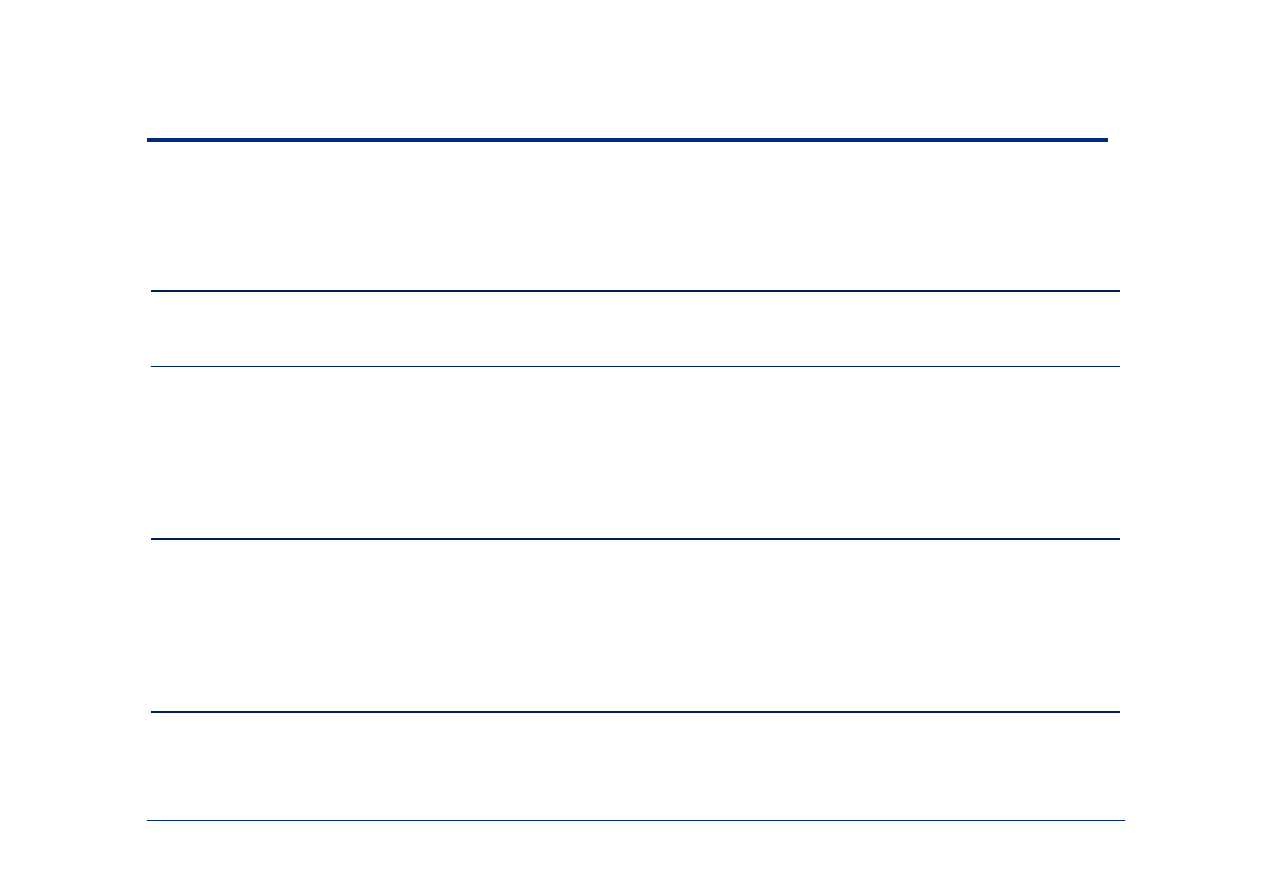Click the first thin line below the header

pyautogui.click(x=635, y=291)
